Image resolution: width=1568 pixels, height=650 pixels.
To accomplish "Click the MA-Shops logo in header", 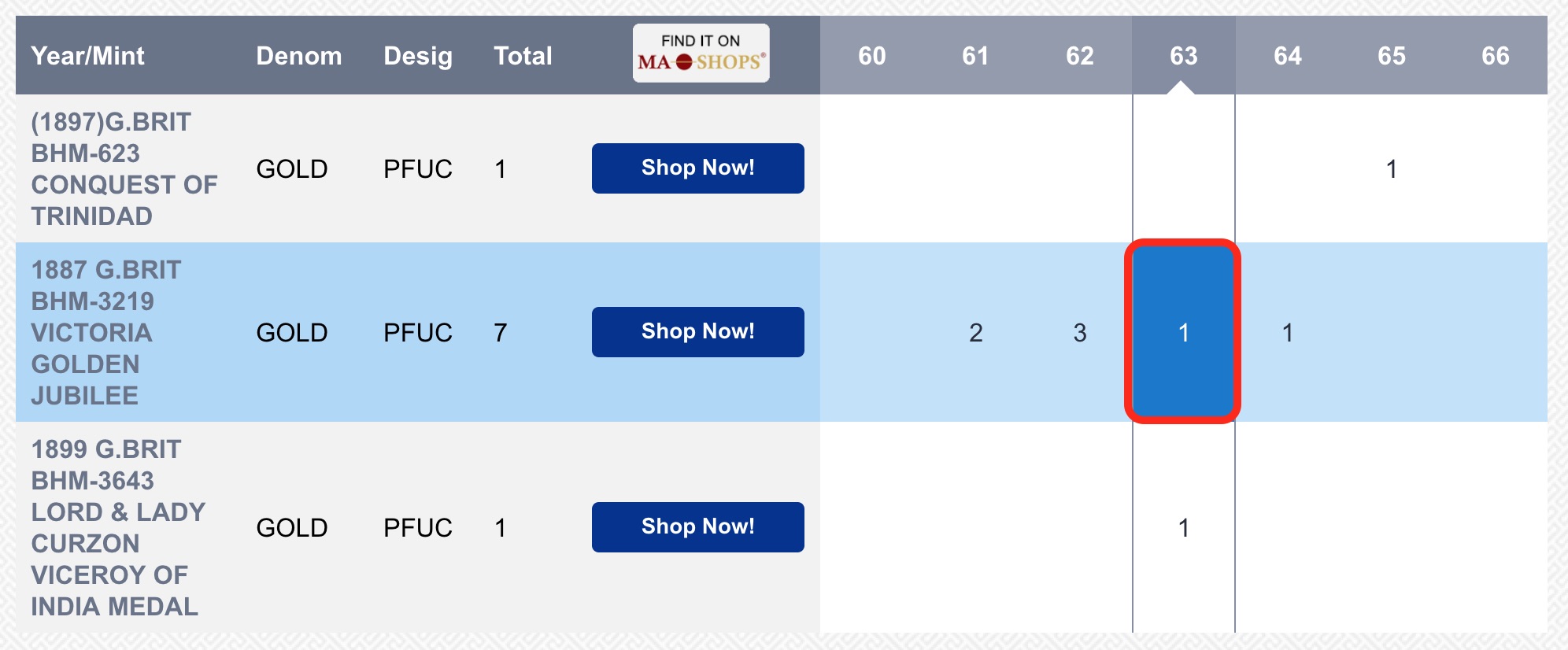I will (x=701, y=53).
